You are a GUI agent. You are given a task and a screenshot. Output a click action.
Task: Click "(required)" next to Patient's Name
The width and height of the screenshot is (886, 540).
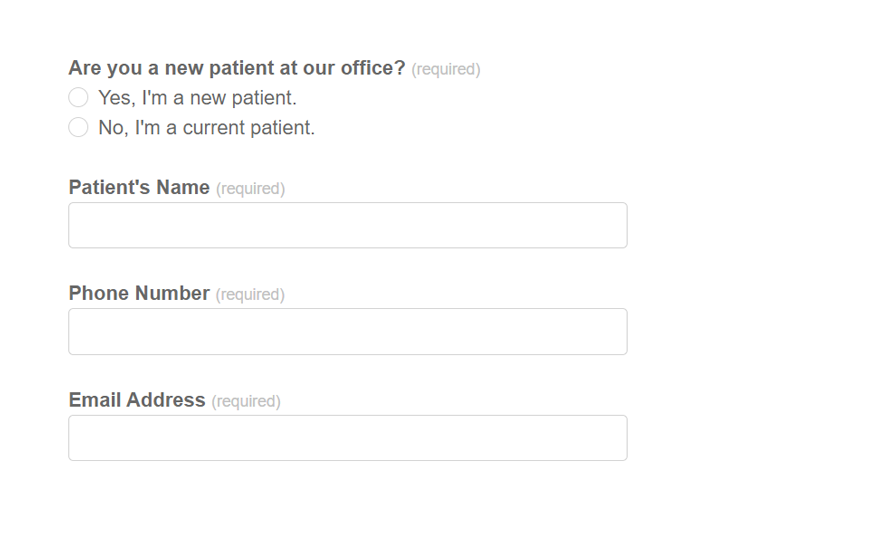[x=250, y=189]
